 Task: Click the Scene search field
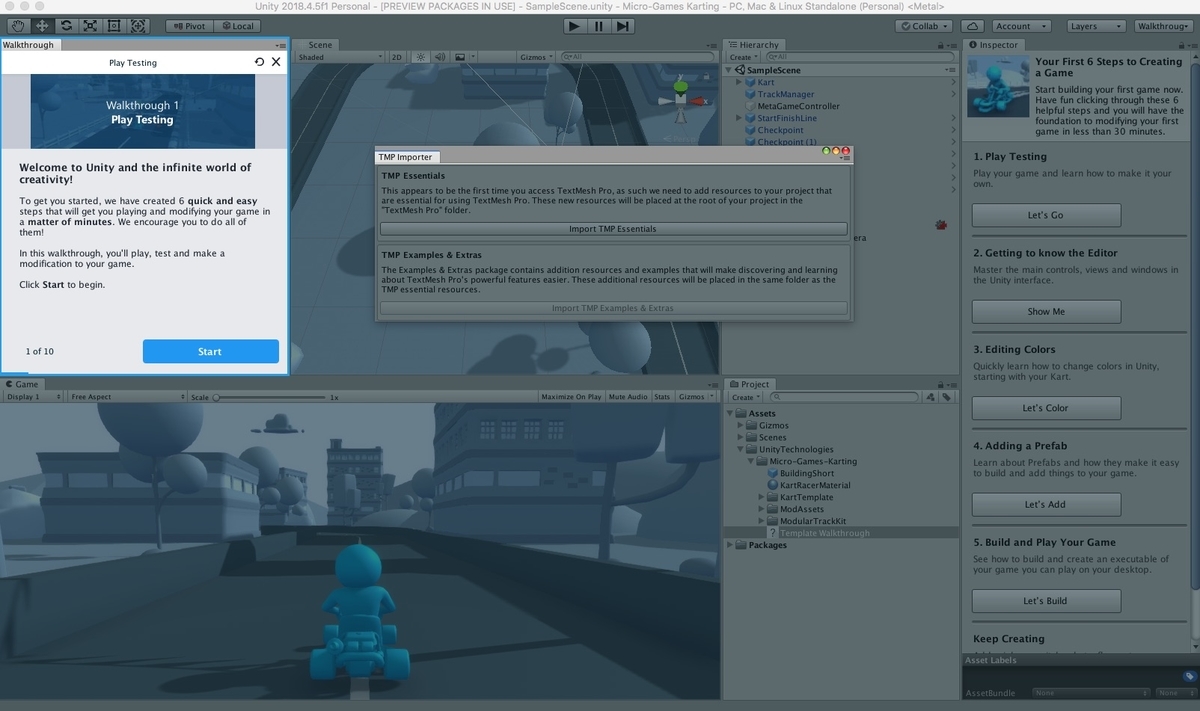tap(636, 57)
